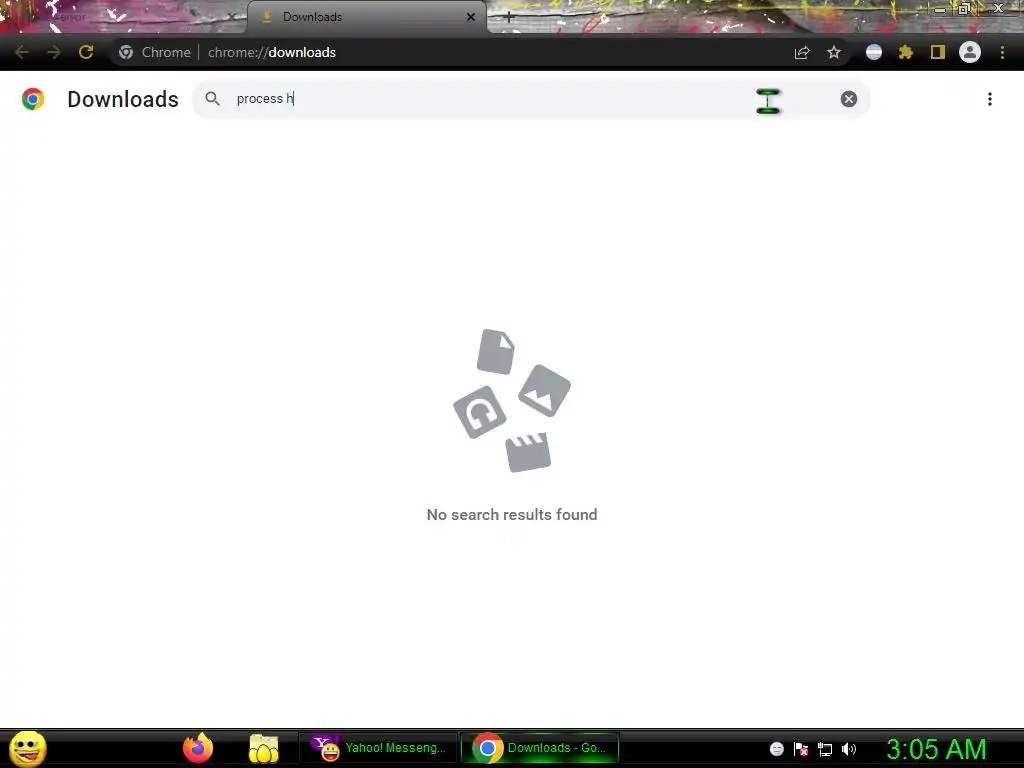This screenshot has width=1024, height=768.
Task: Open the yellow folder taskbar icon
Action: pyautogui.click(x=263, y=748)
